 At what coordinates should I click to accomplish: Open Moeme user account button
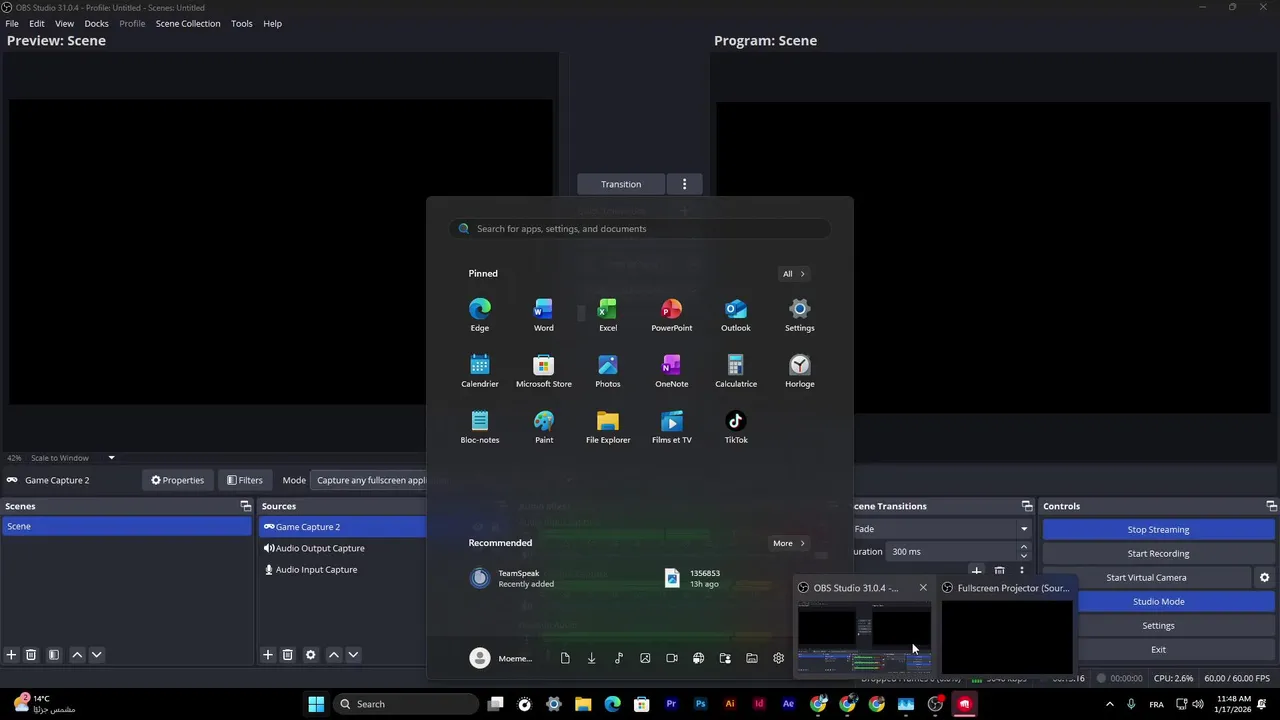click(x=501, y=658)
